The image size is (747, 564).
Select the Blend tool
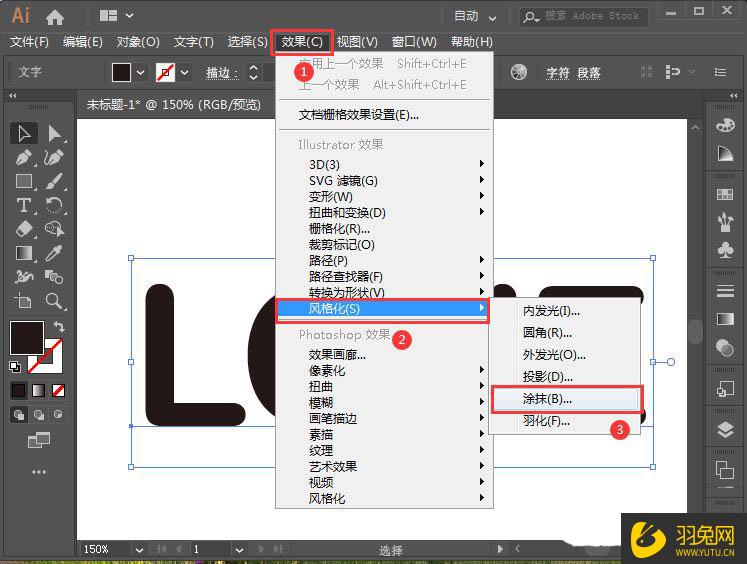click(54, 277)
